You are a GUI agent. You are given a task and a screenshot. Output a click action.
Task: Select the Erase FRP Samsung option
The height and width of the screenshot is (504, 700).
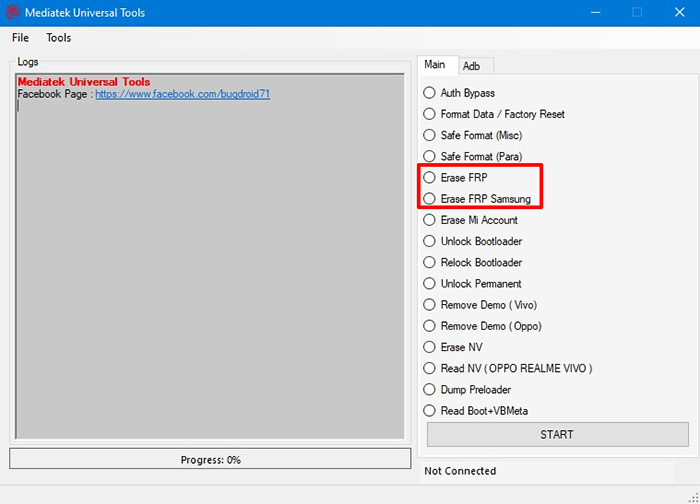pyautogui.click(x=430, y=199)
